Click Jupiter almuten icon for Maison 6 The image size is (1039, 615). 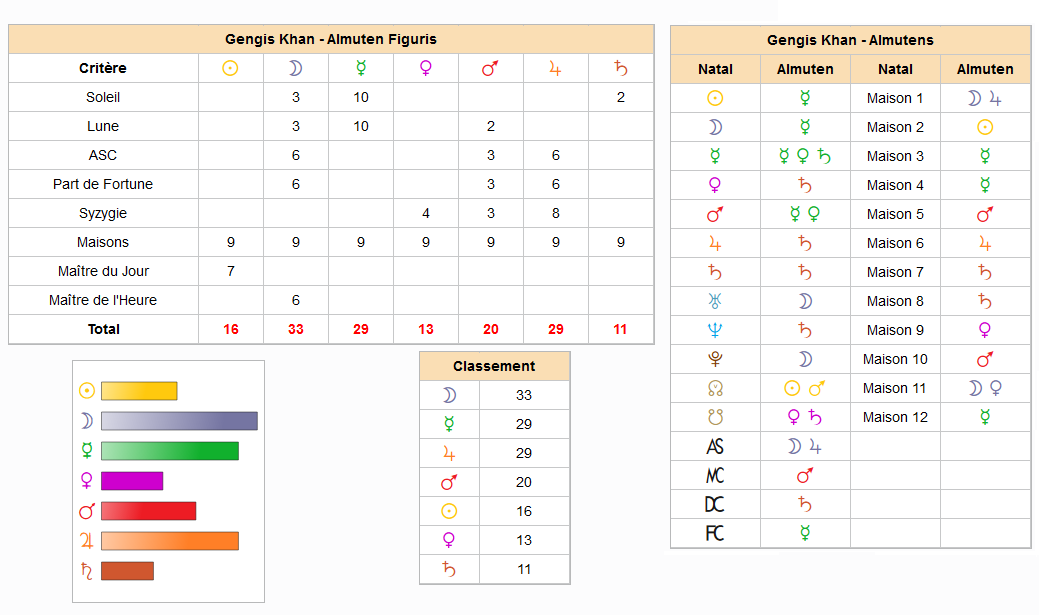(x=985, y=244)
